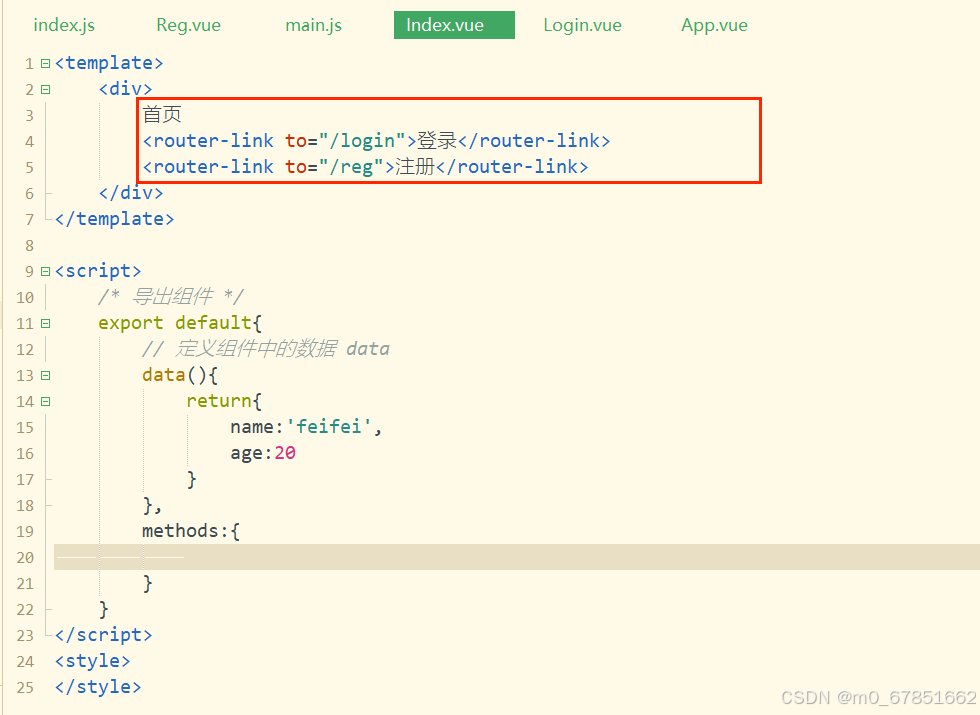The image size is (980, 715).
Task: Click the 定义组件中的数据 data comment
Action: [x=266, y=349]
